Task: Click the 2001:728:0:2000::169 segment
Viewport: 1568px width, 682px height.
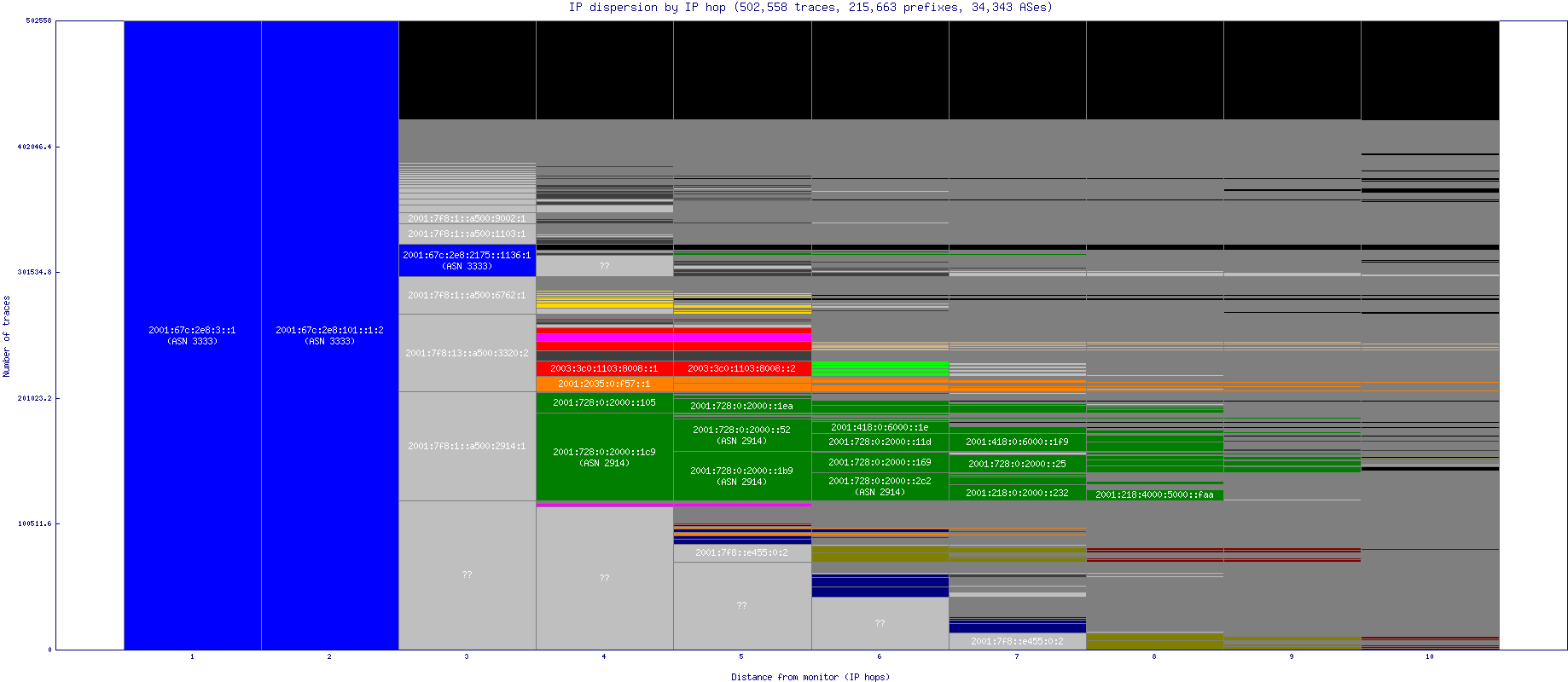Action: coord(880,462)
